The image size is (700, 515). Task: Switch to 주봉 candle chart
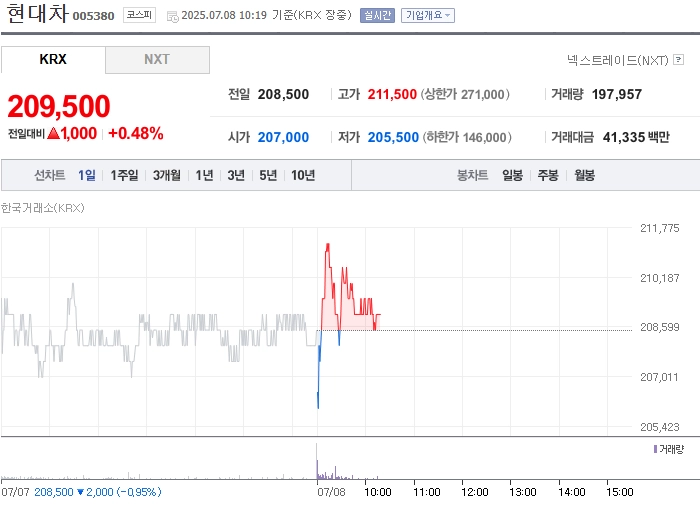[x=548, y=175]
